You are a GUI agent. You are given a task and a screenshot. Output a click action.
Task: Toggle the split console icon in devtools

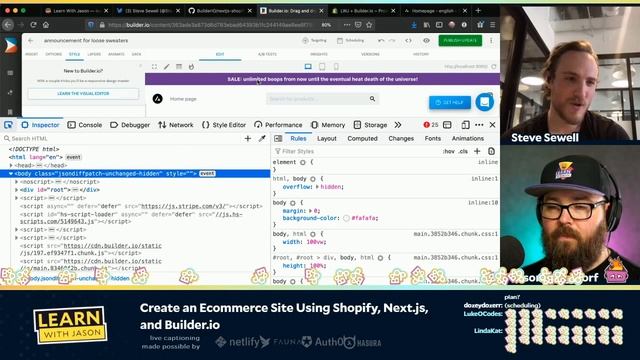coord(447,125)
